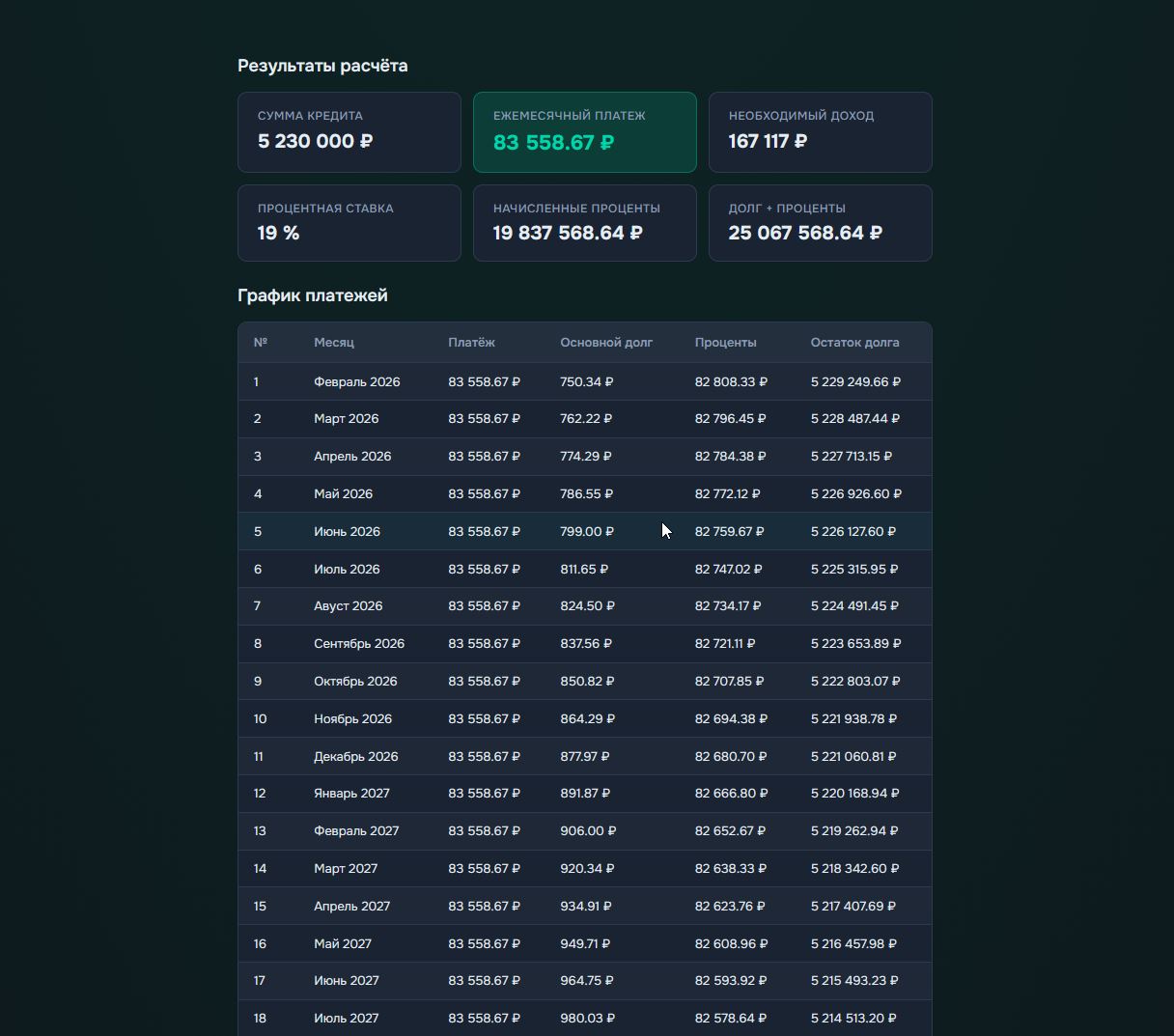Click principal amount 906.00 ₽ cell

point(587,831)
